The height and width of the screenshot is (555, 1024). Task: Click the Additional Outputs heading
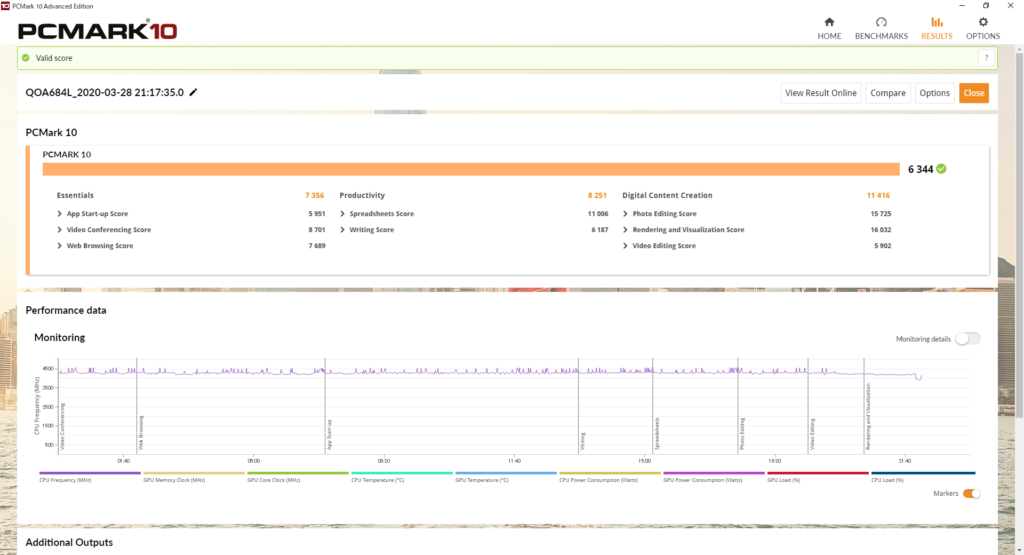tap(69, 543)
